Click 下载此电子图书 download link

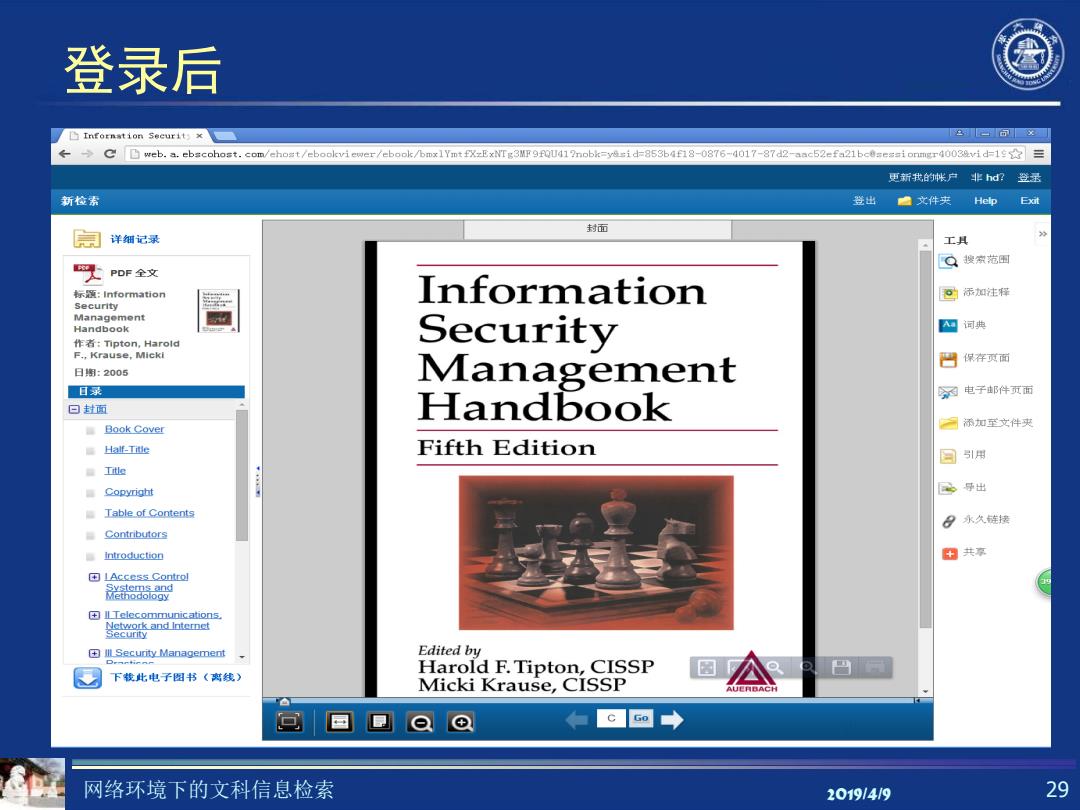176,678
